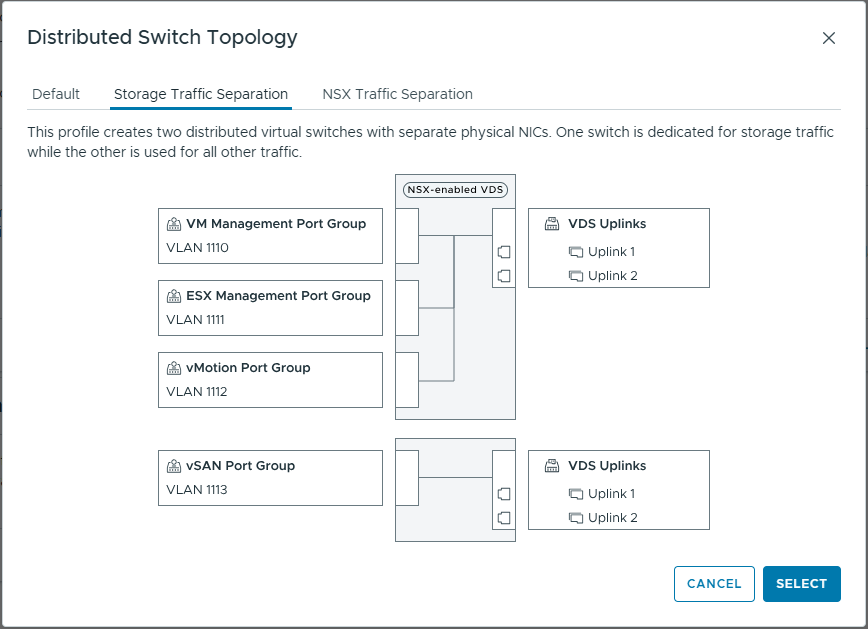
Task: Click the VM Management Port Group icon
Action: tap(174, 224)
